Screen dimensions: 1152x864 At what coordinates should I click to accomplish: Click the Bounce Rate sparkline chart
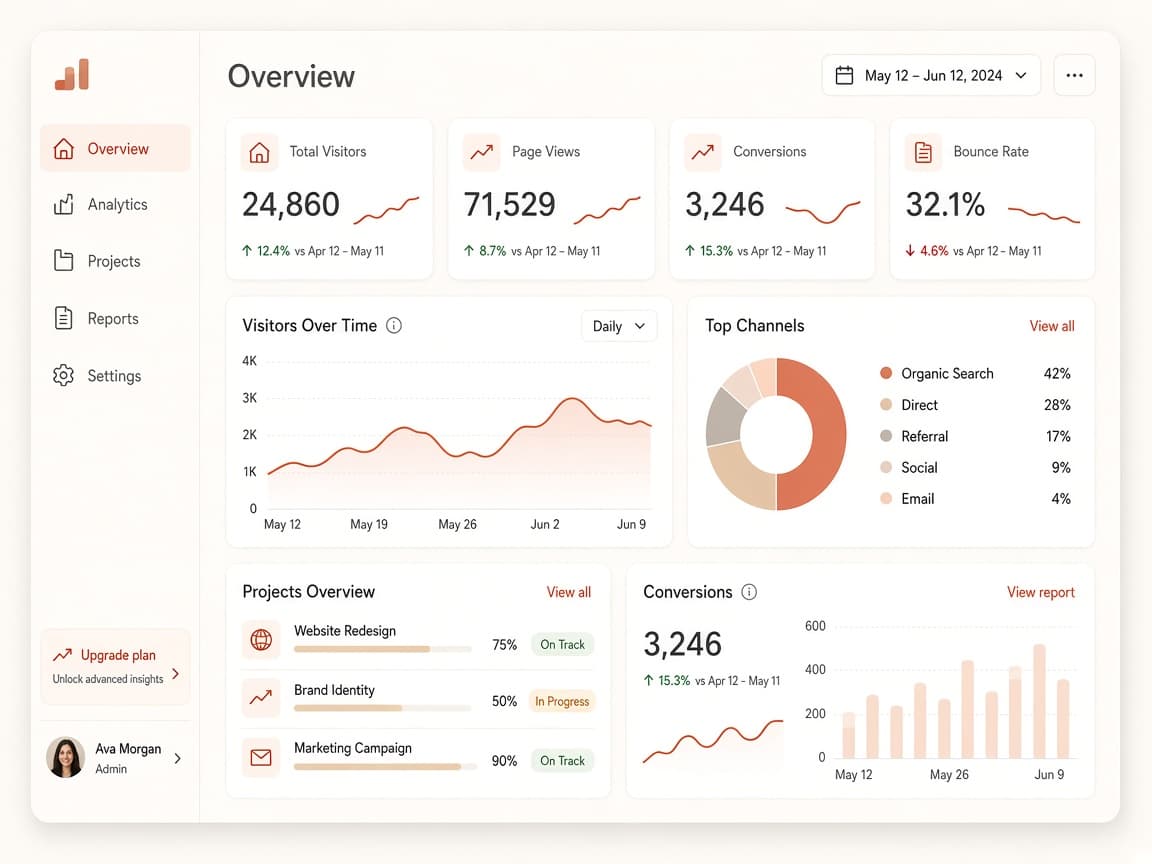[x=1043, y=215]
